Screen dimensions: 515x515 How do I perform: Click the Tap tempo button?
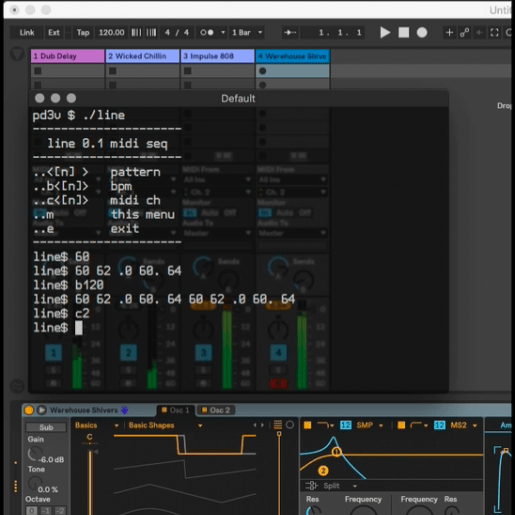tap(83, 32)
